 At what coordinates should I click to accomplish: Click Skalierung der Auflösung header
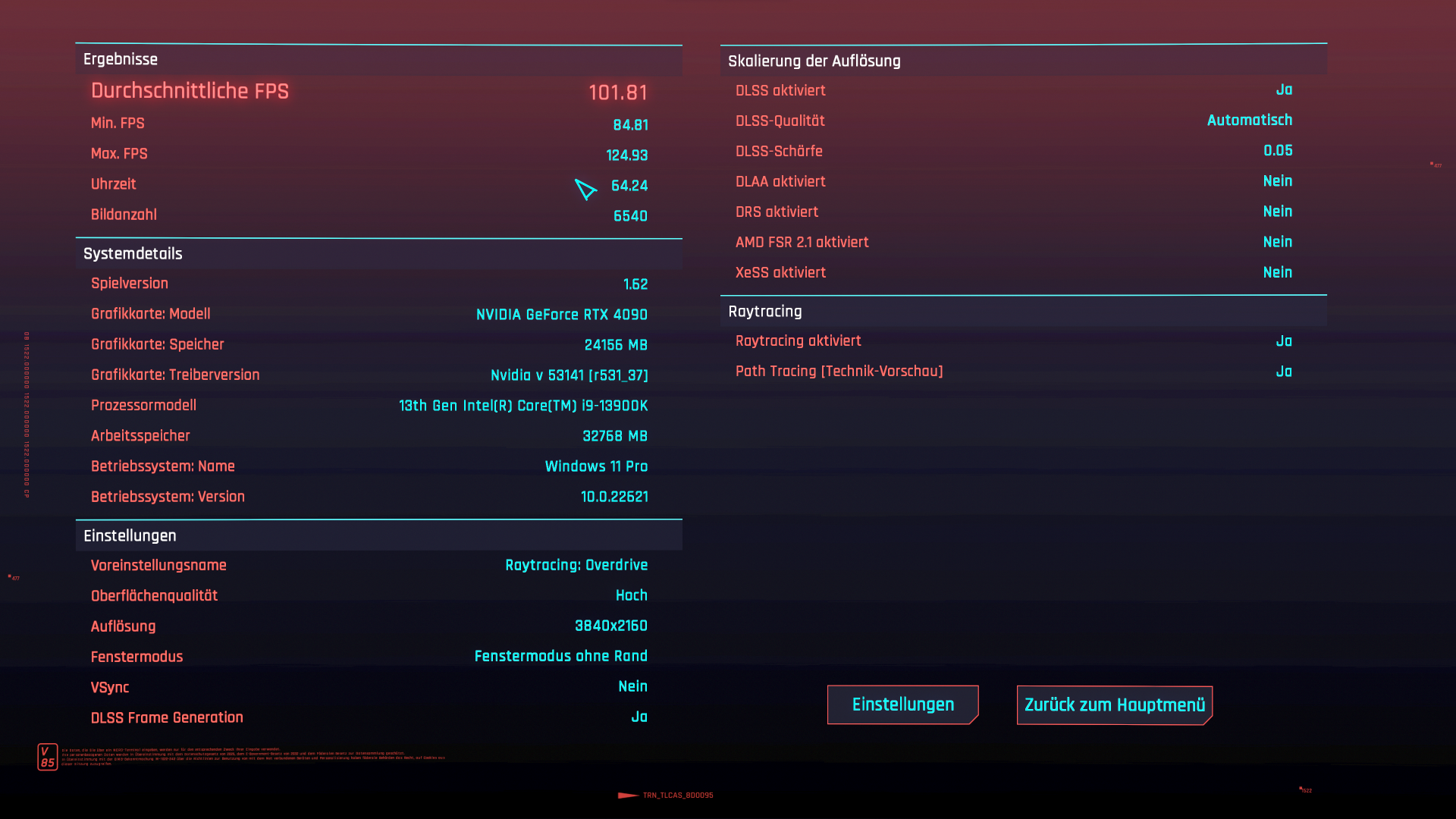814,61
